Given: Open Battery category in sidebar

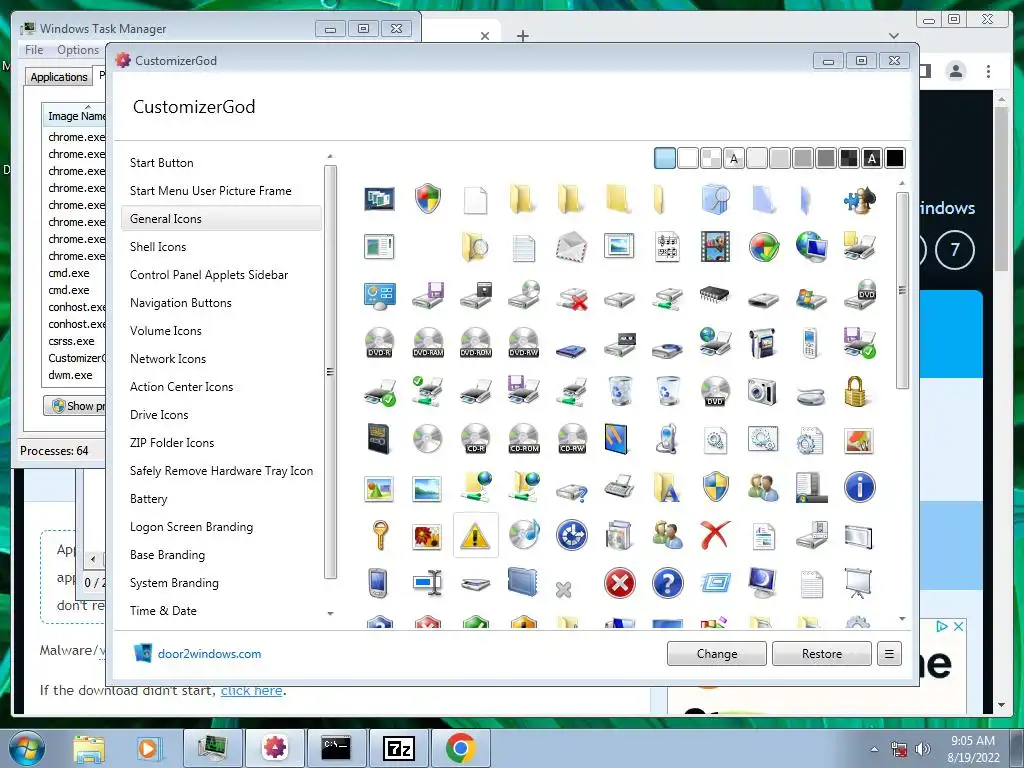Looking at the screenshot, I should tap(149, 499).
